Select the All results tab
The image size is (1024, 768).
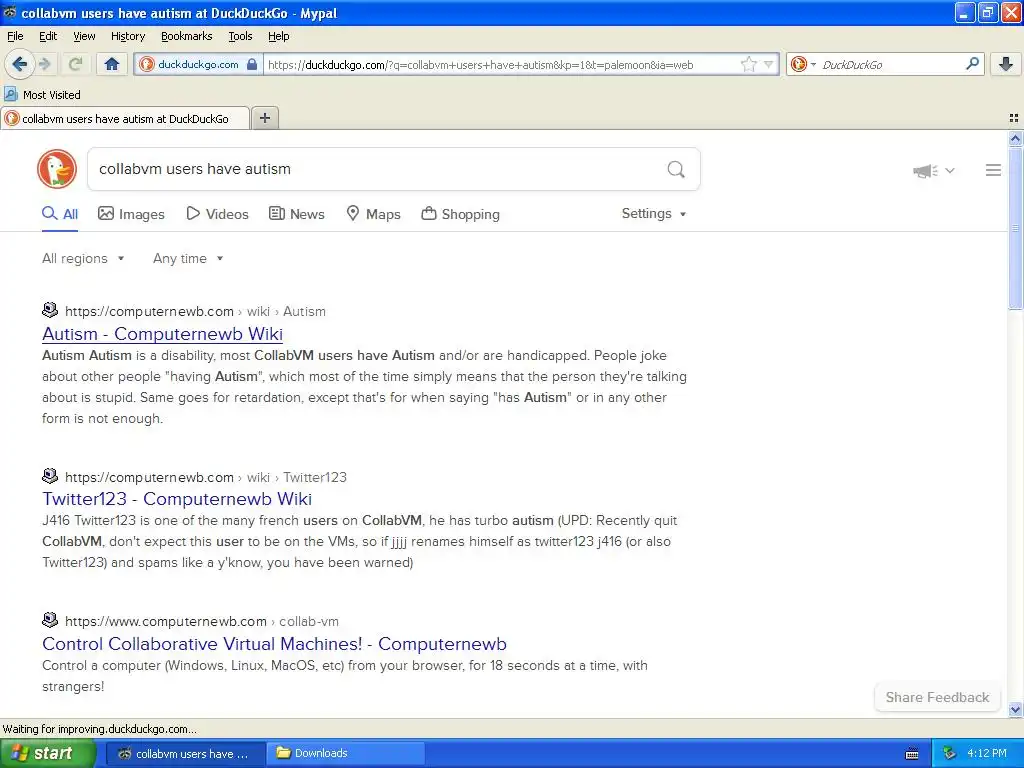pyautogui.click(x=60, y=214)
